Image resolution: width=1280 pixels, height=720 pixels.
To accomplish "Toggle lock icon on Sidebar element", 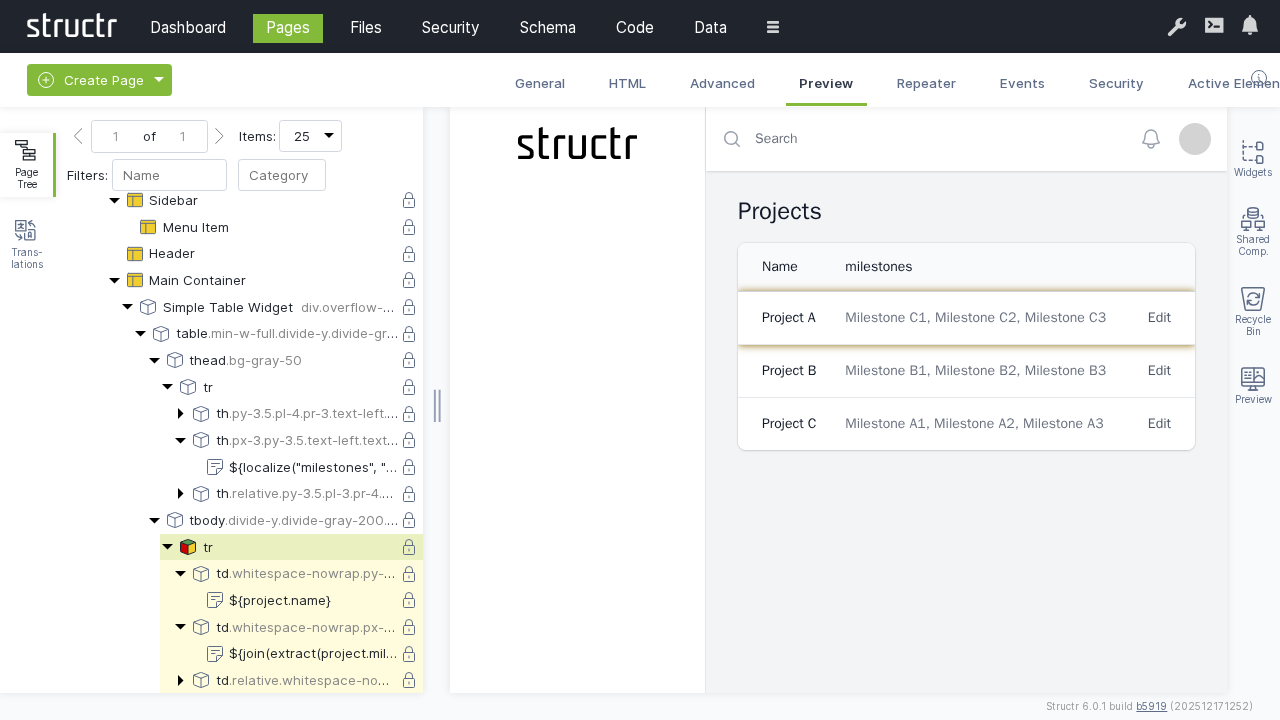I will [x=409, y=201].
